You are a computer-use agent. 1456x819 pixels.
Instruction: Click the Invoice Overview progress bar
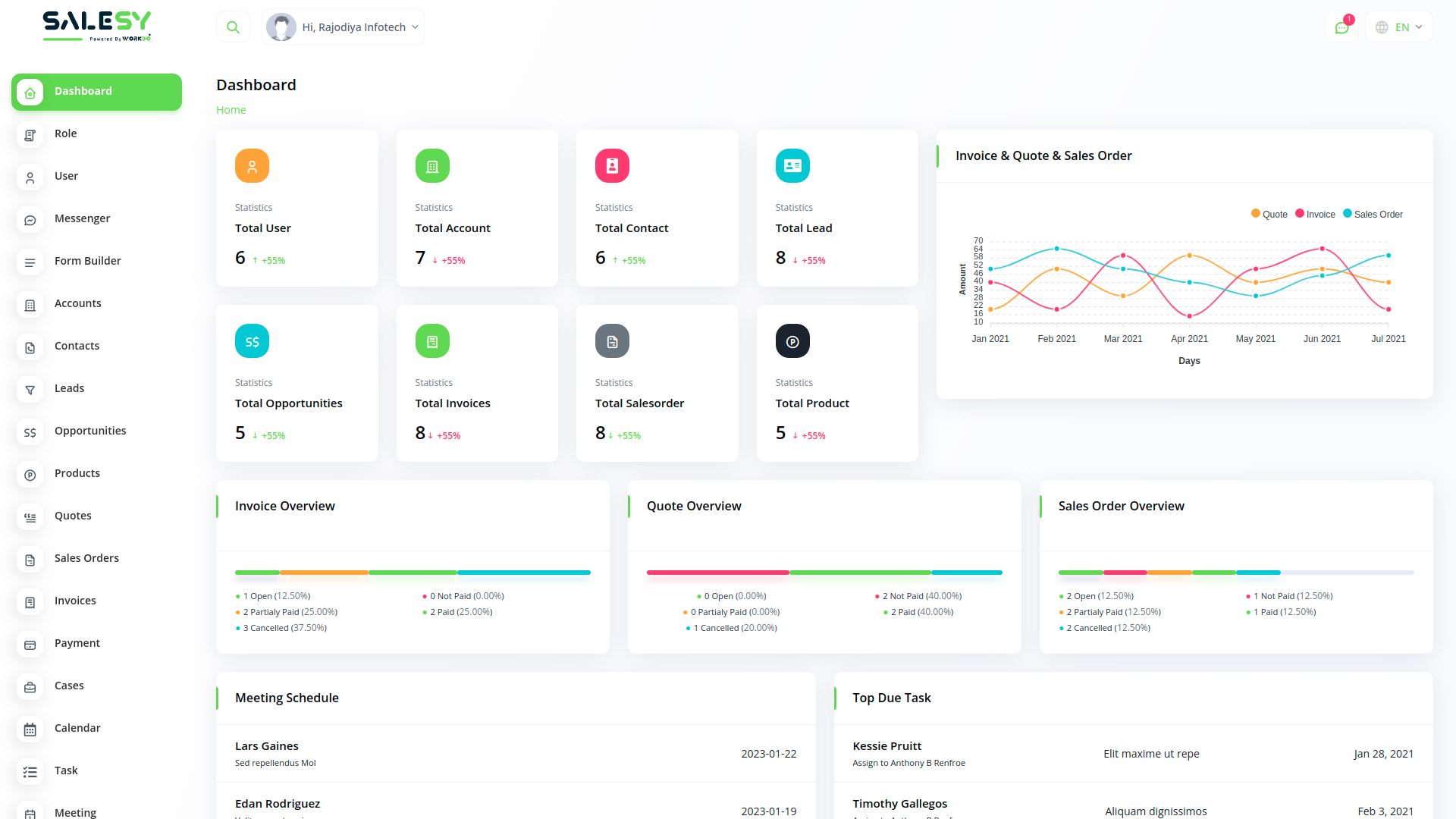tap(413, 573)
